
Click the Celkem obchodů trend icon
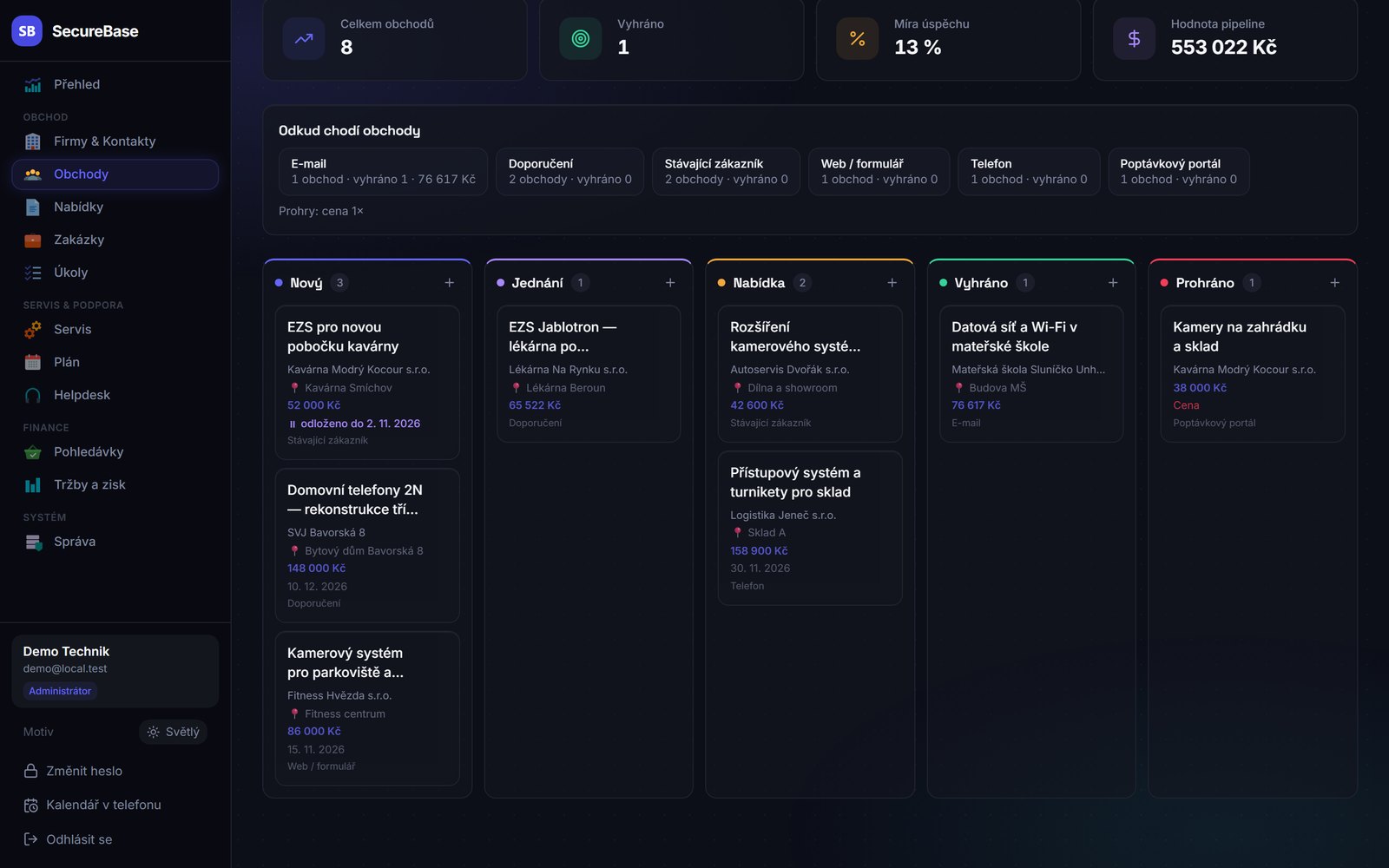304,39
